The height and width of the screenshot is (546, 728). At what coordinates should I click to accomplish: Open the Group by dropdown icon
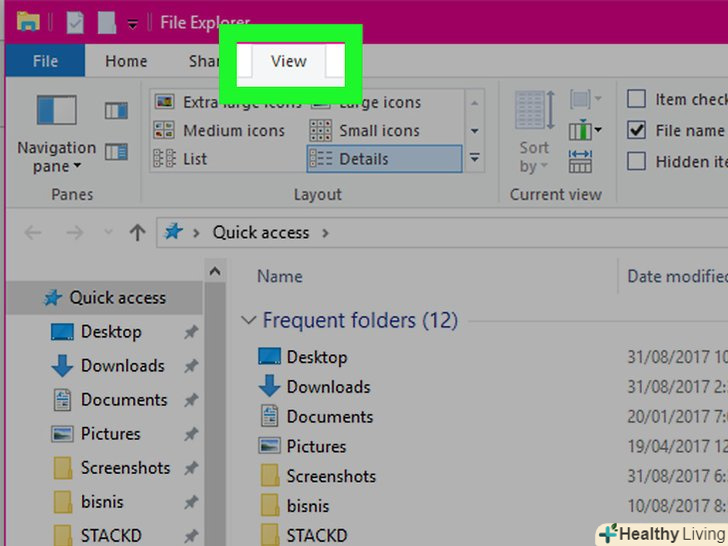(x=585, y=99)
